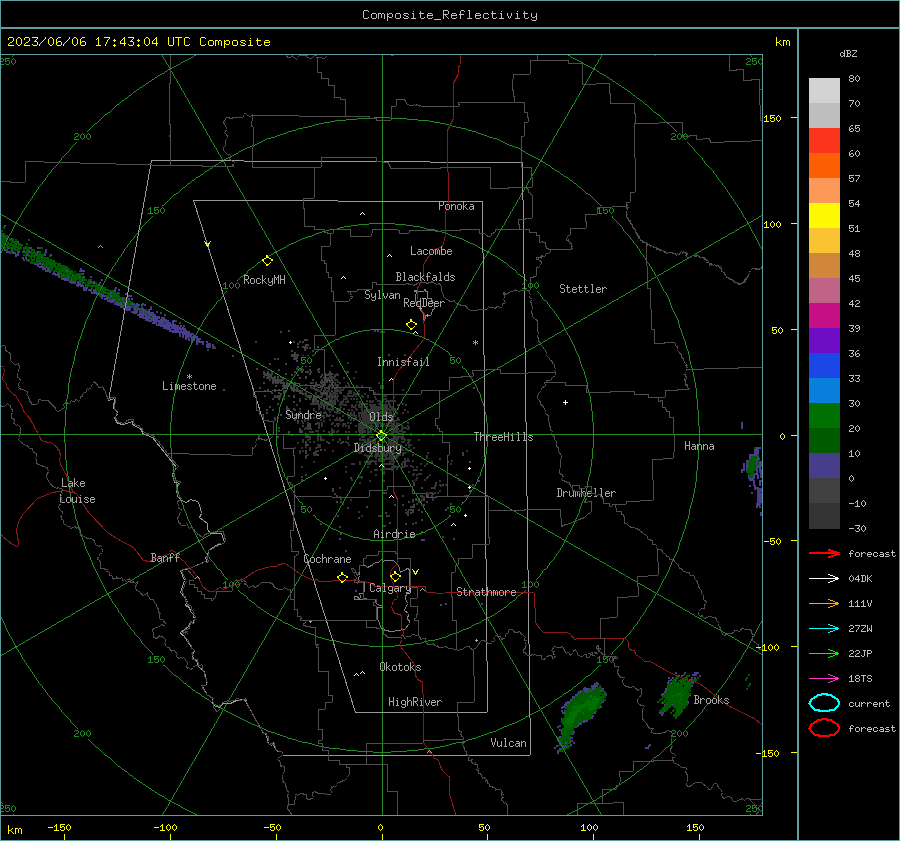The width and height of the screenshot is (900, 841).
Task: Click the -150 tick on bottom km axis
Action: tap(59, 827)
